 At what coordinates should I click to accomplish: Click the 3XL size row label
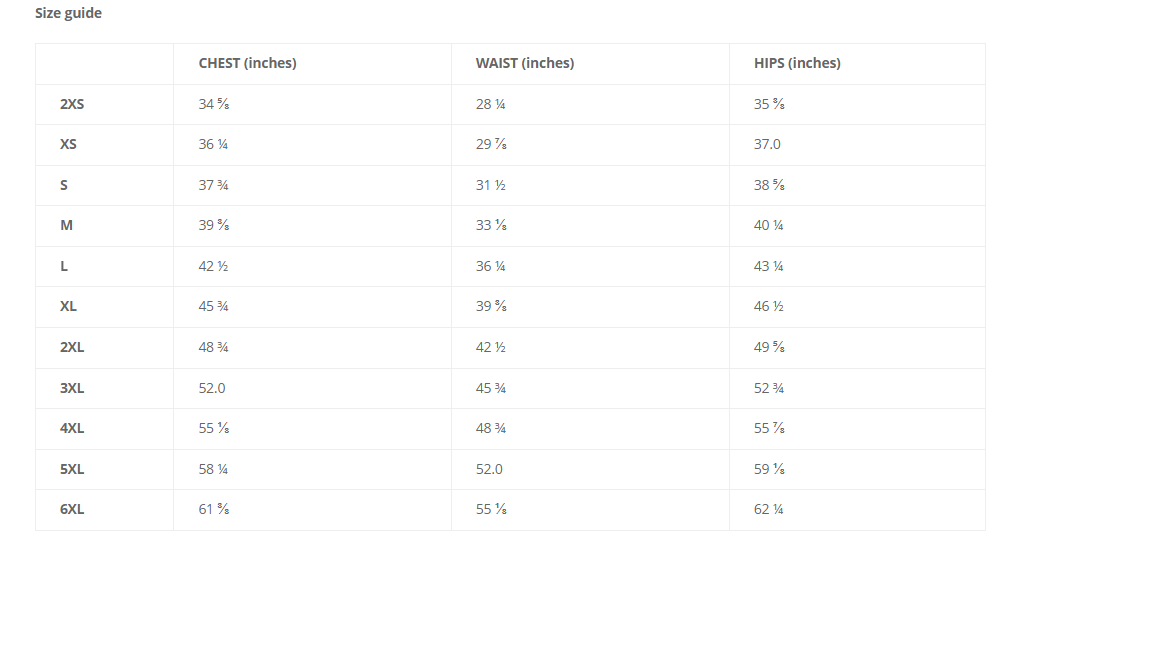point(72,388)
